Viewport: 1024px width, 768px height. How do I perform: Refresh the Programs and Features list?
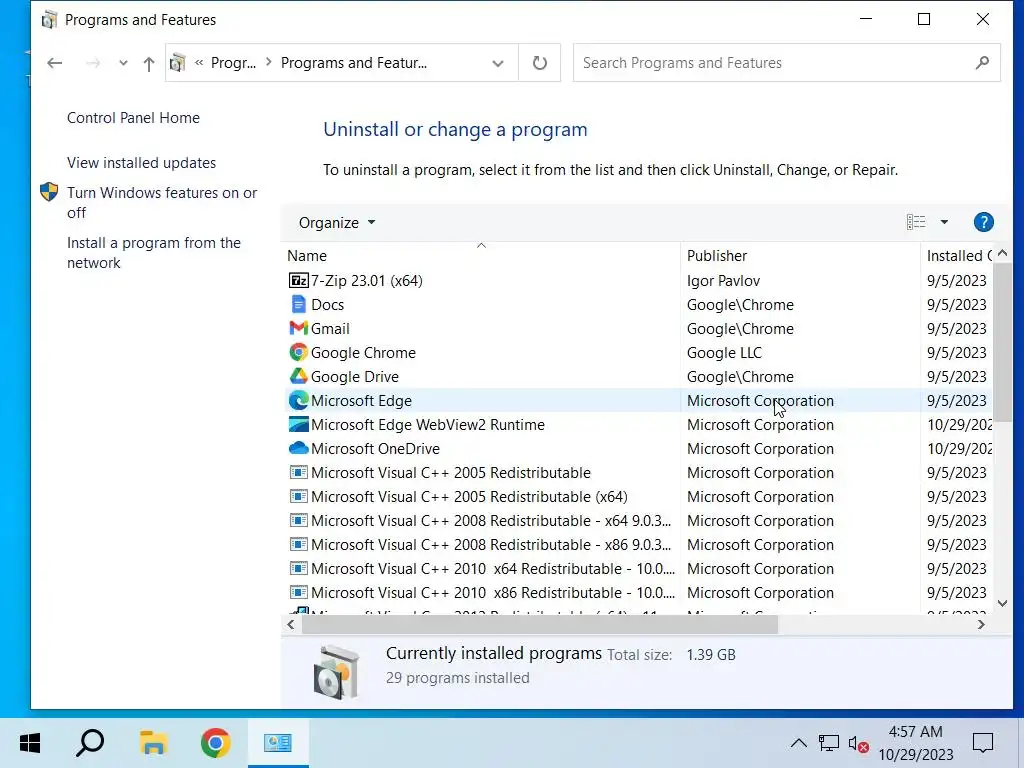pos(539,63)
